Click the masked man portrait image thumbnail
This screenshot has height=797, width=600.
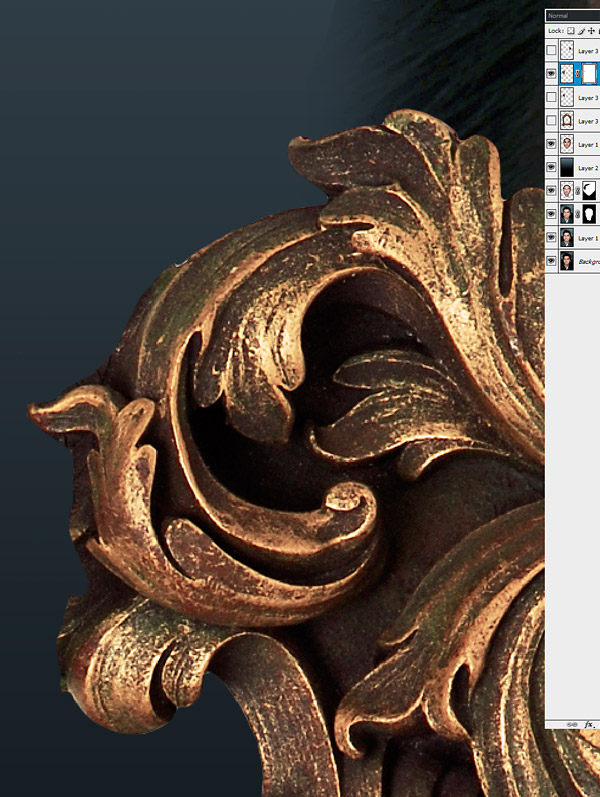566,214
